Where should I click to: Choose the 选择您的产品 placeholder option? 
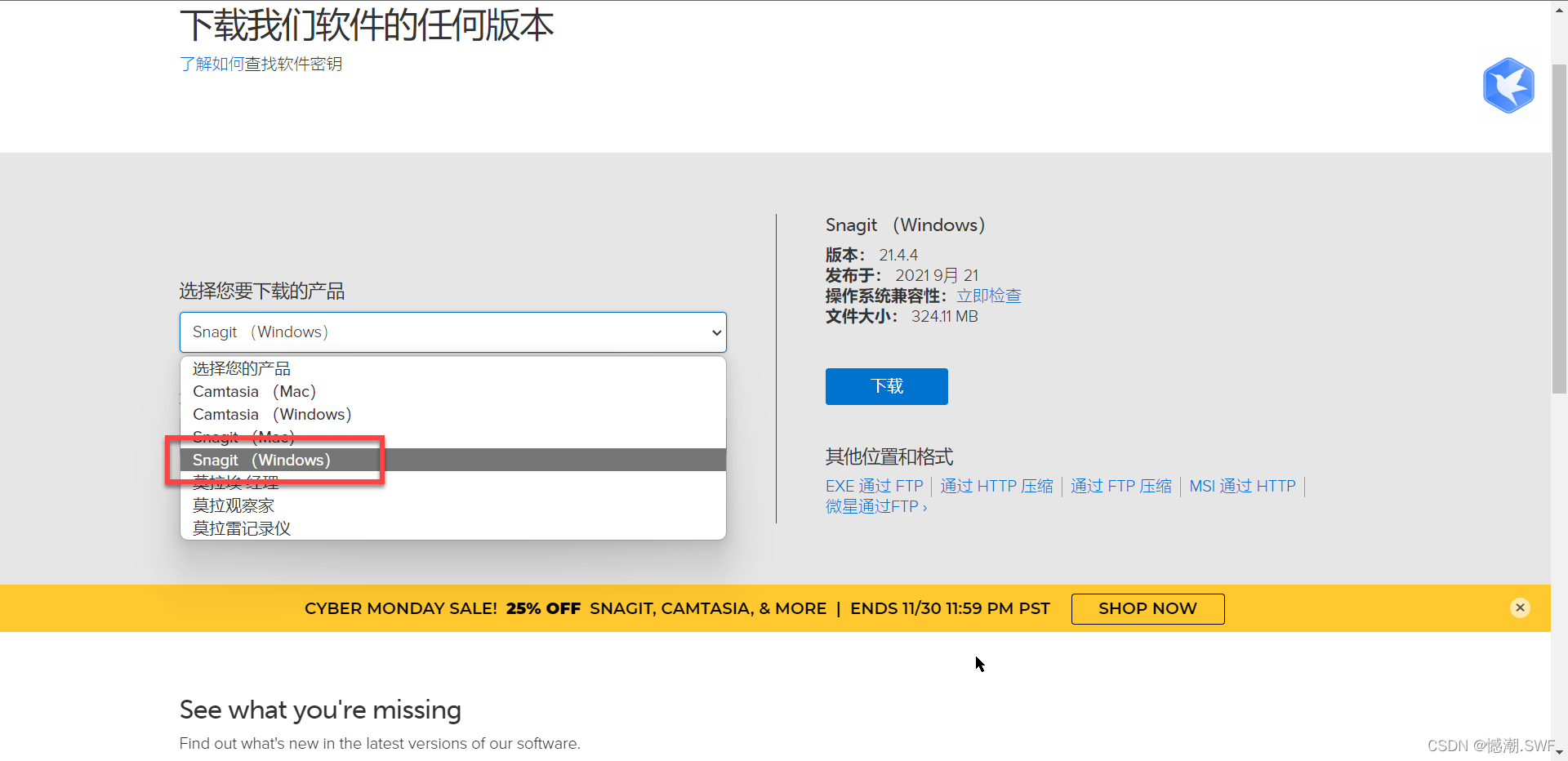click(x=453, y=368)
